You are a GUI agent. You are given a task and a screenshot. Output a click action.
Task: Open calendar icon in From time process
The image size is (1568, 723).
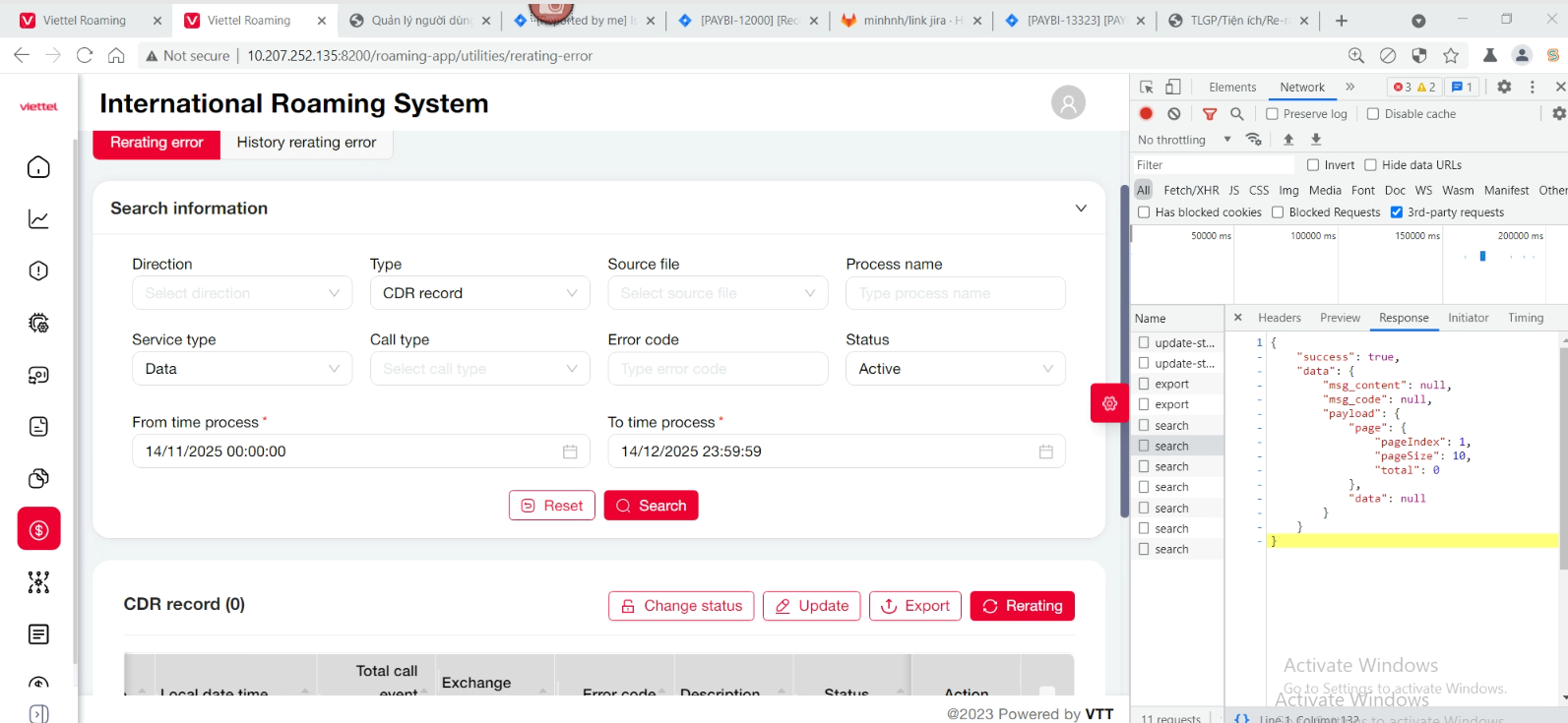pyautogui.click(x=570, y=452)
